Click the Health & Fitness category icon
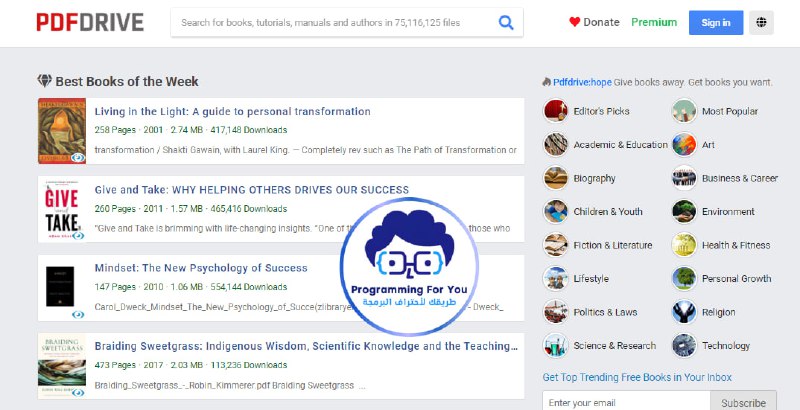 tap(684, 245)
